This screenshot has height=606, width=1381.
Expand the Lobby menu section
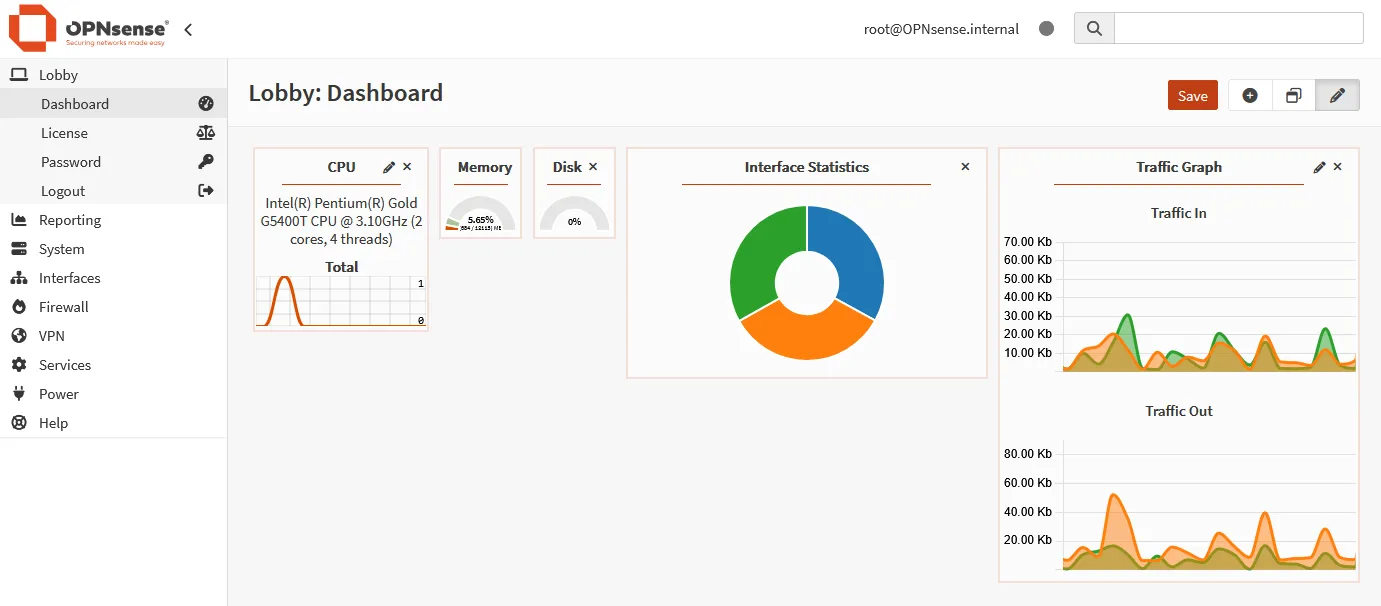pyautogui.click(x=57, y=75)
